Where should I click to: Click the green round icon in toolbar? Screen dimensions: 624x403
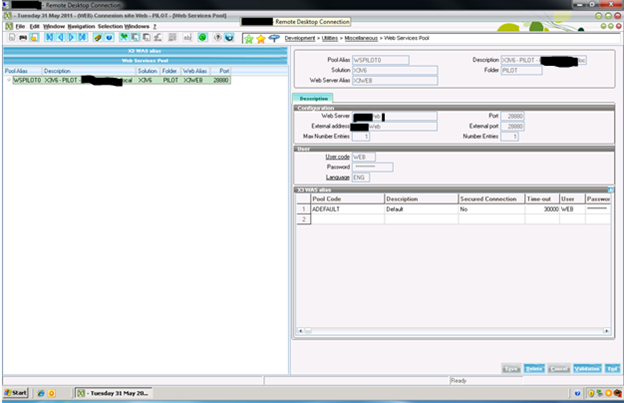click(x=200, y=37)
